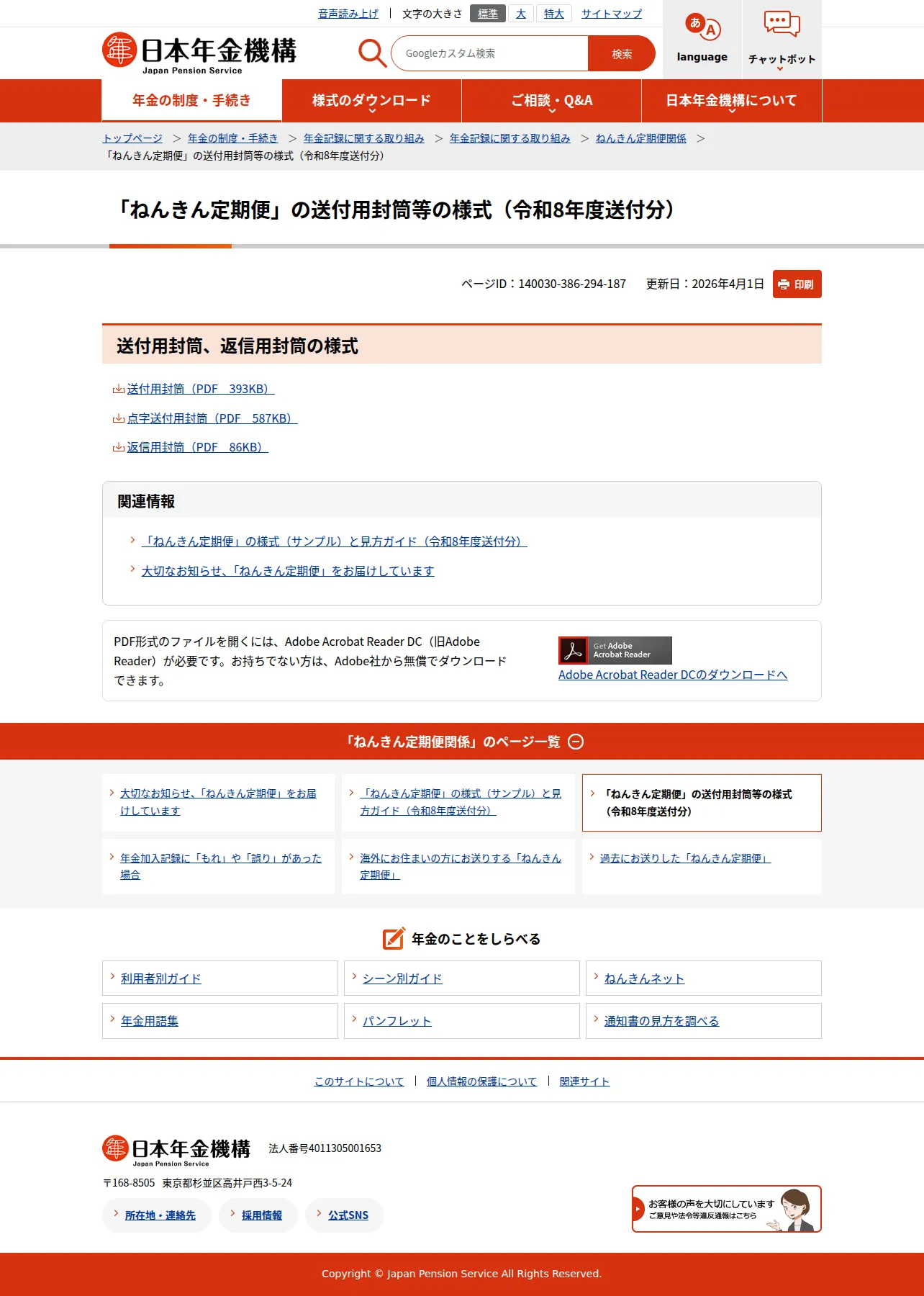Set text size to 標準
Screen dimensions: 924x1296
coord(487,14)
